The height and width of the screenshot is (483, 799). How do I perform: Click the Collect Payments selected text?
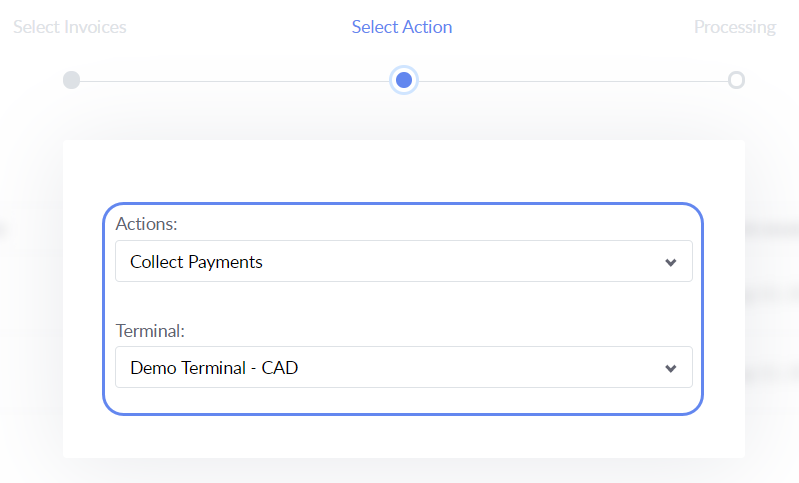196,262
